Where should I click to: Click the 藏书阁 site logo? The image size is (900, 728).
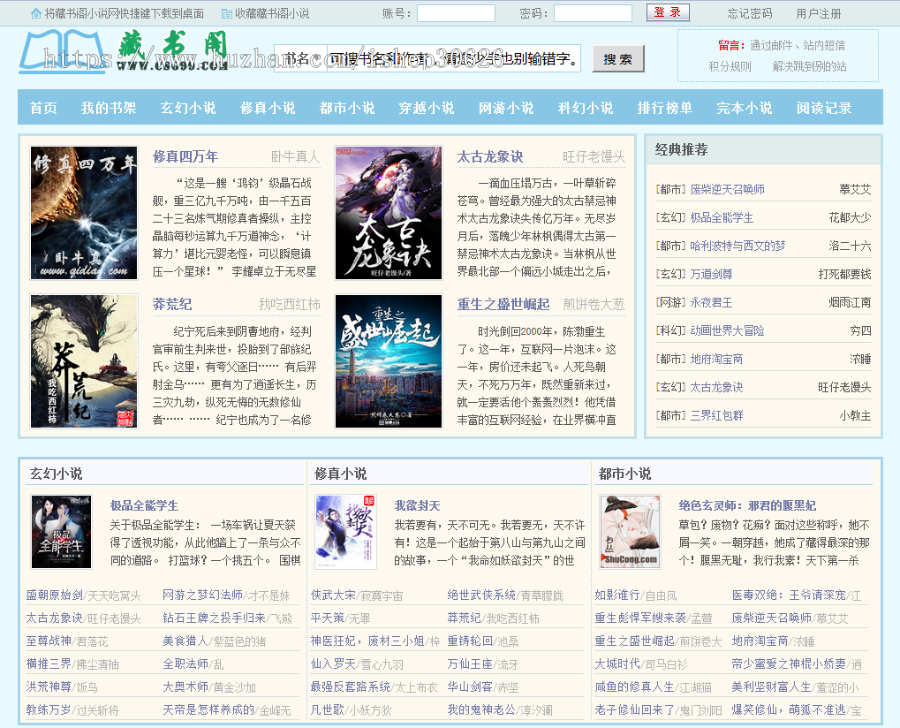[124, 52]
